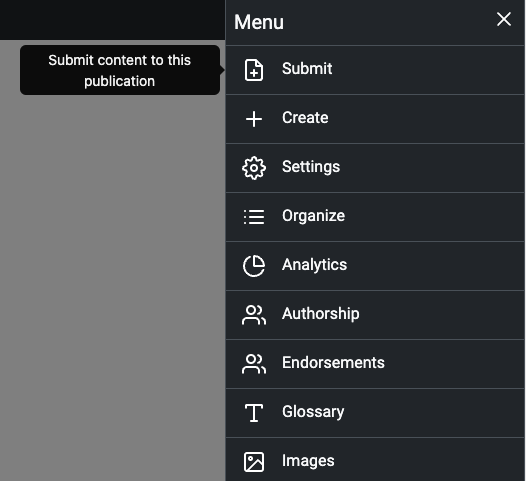Click the Glossary text icon
The width and height of the screenshot is (526, 481).
tap(254, 413)
